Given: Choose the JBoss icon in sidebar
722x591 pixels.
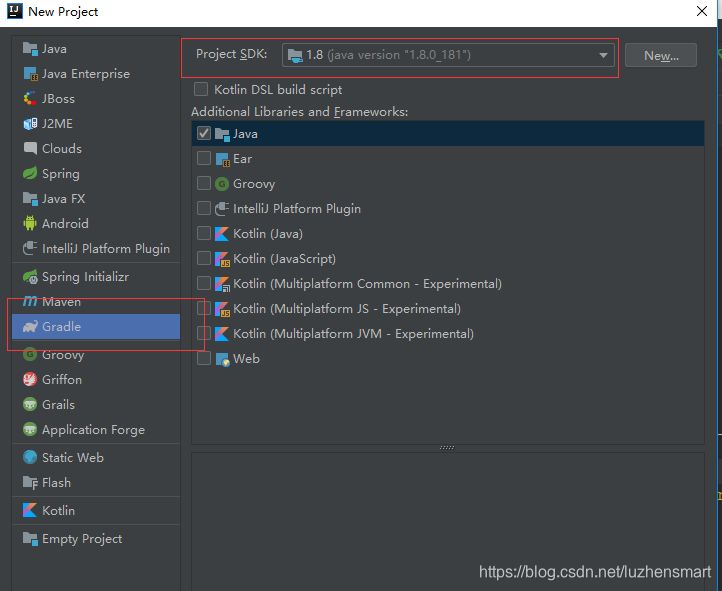Looking at the screenshot, I should pos(30,98).
